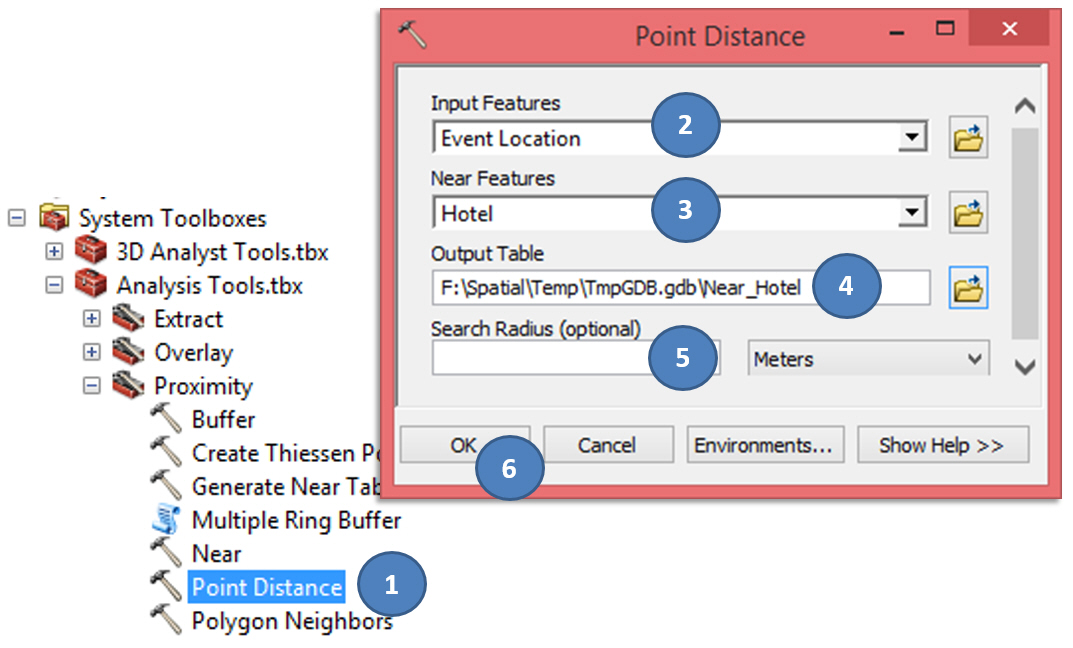Select the Create Thiessen tool label
The image size is (1073, 648).
click(x=286, y=453)
